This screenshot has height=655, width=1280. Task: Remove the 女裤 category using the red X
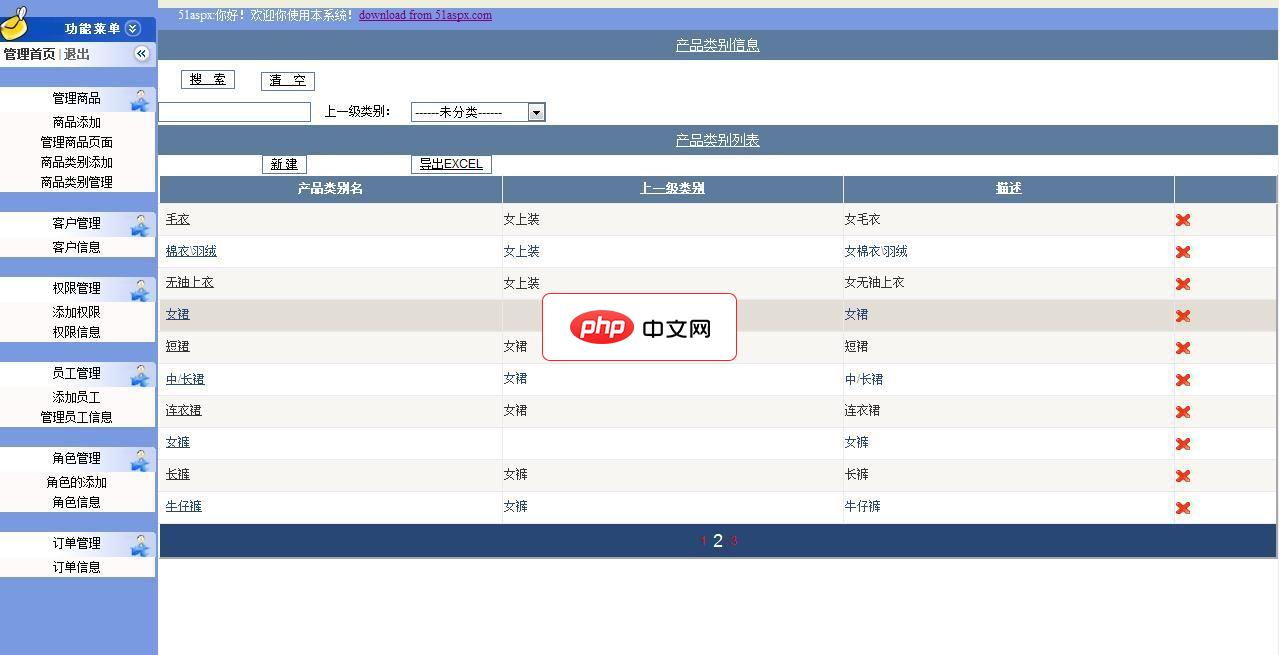coord(1183,443)
